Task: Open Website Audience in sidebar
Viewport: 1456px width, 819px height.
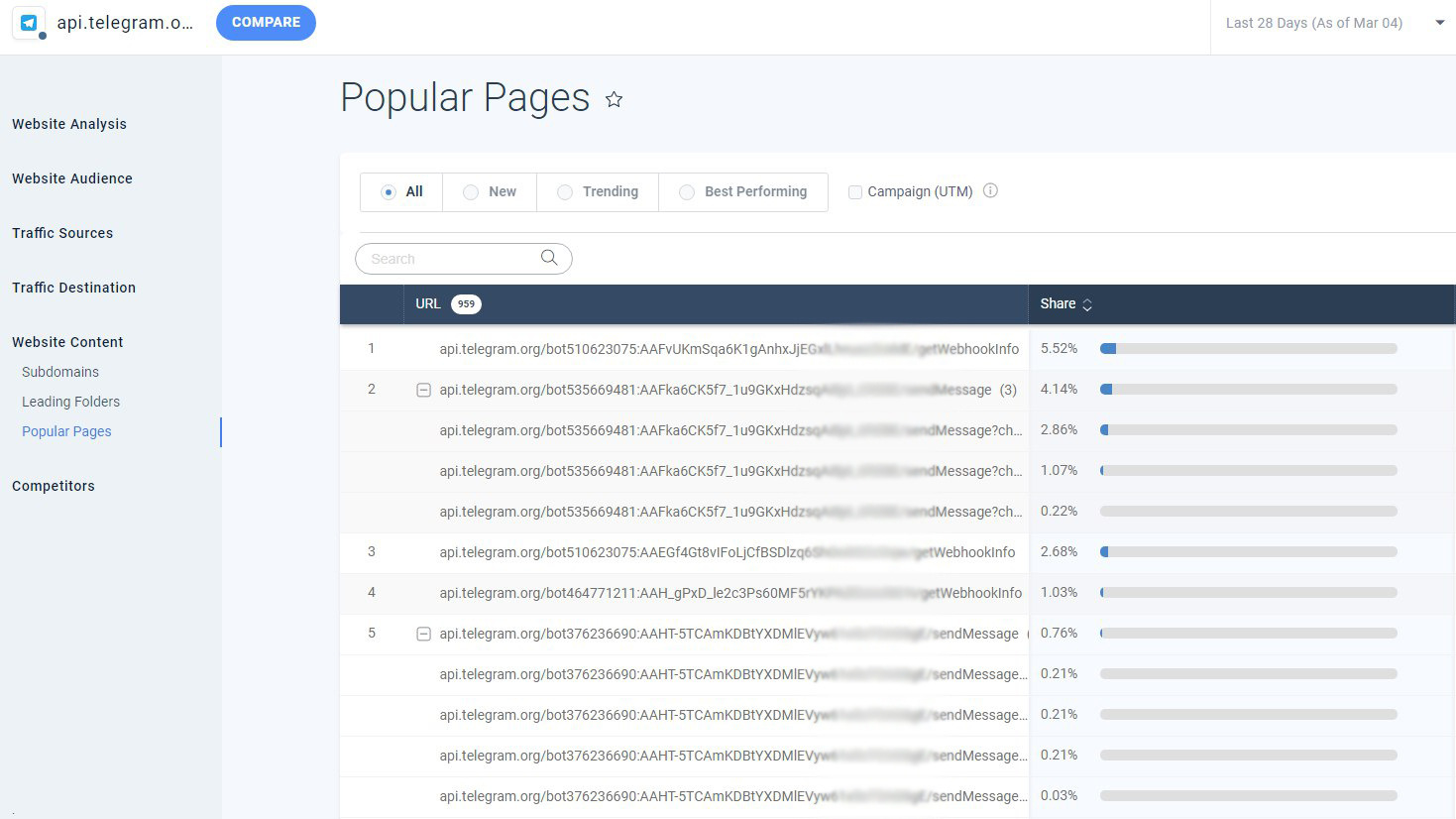Action: [72, 178]
